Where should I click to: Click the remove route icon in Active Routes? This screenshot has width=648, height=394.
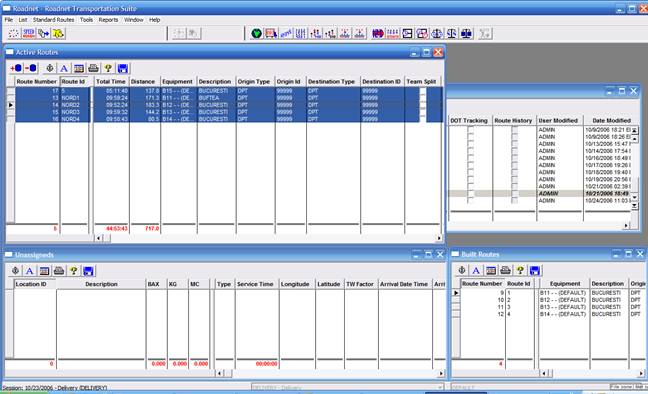click(x=31, y=68)
